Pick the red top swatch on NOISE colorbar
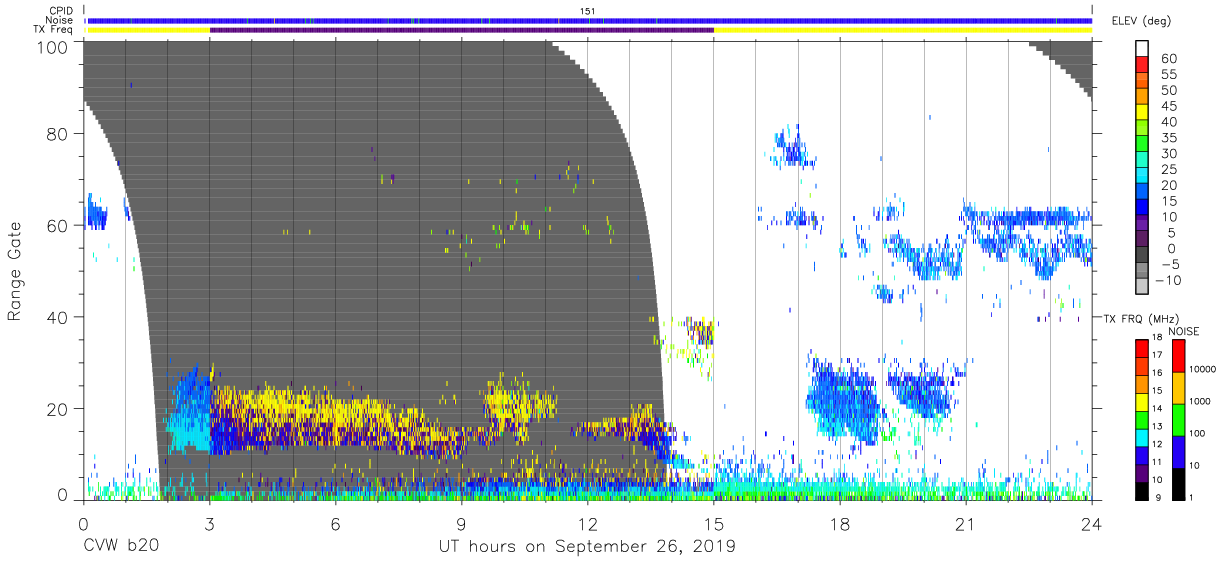1228x567 pixels. [1177, 356]
